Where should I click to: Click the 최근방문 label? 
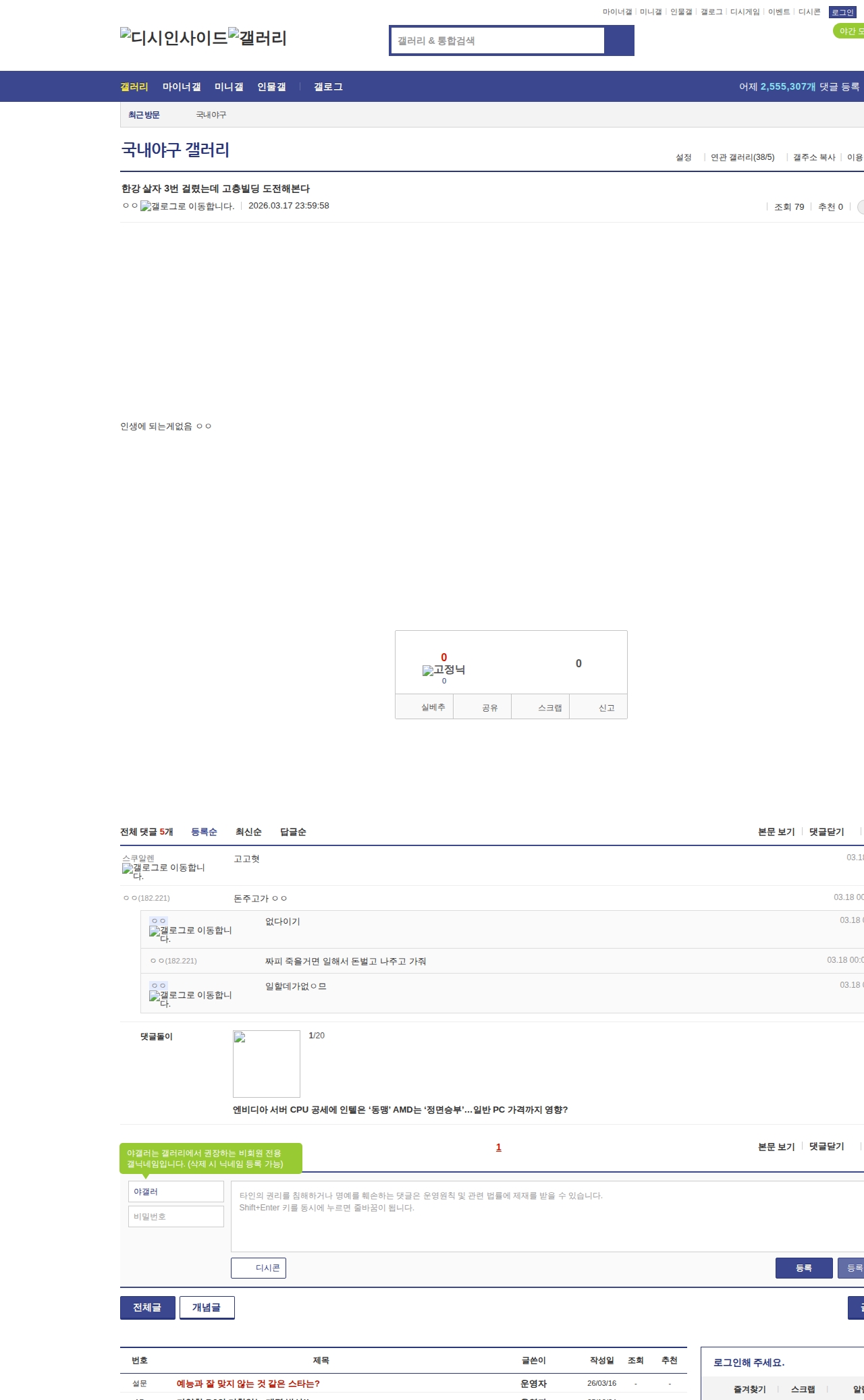pos(144,115)
